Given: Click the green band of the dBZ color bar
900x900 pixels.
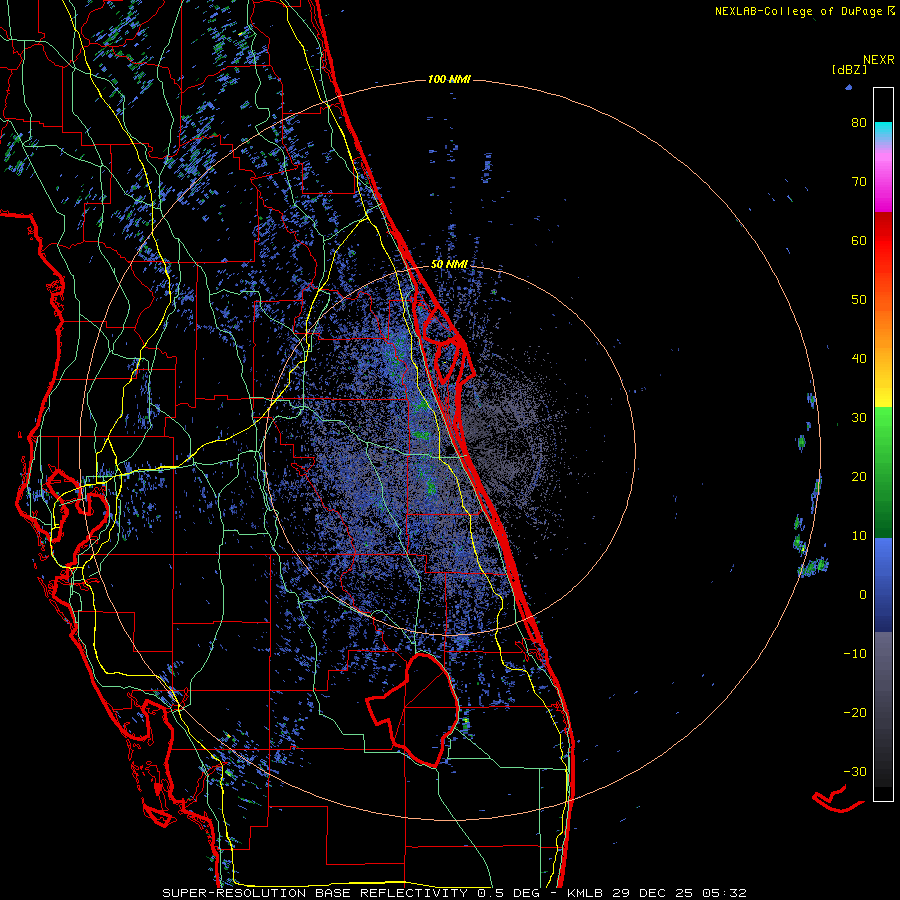Looking at the screenshot, I should 883,472.
